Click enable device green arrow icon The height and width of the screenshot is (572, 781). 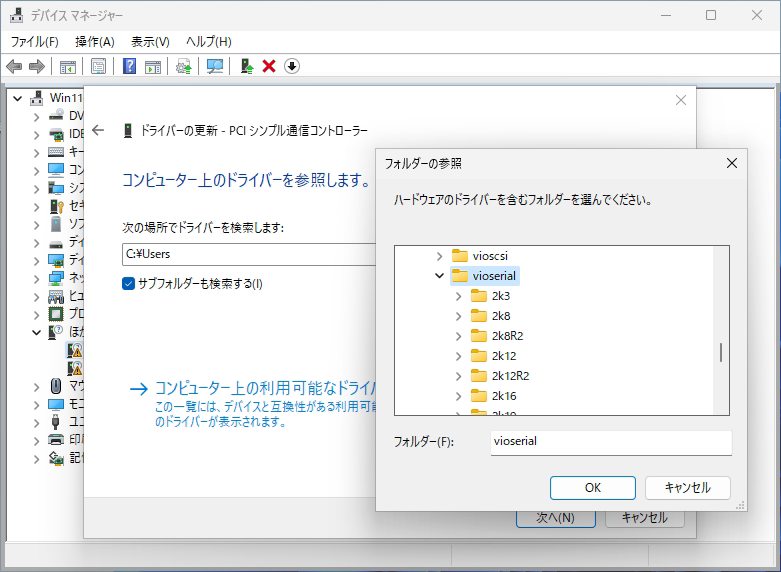(x=247, y=66)
